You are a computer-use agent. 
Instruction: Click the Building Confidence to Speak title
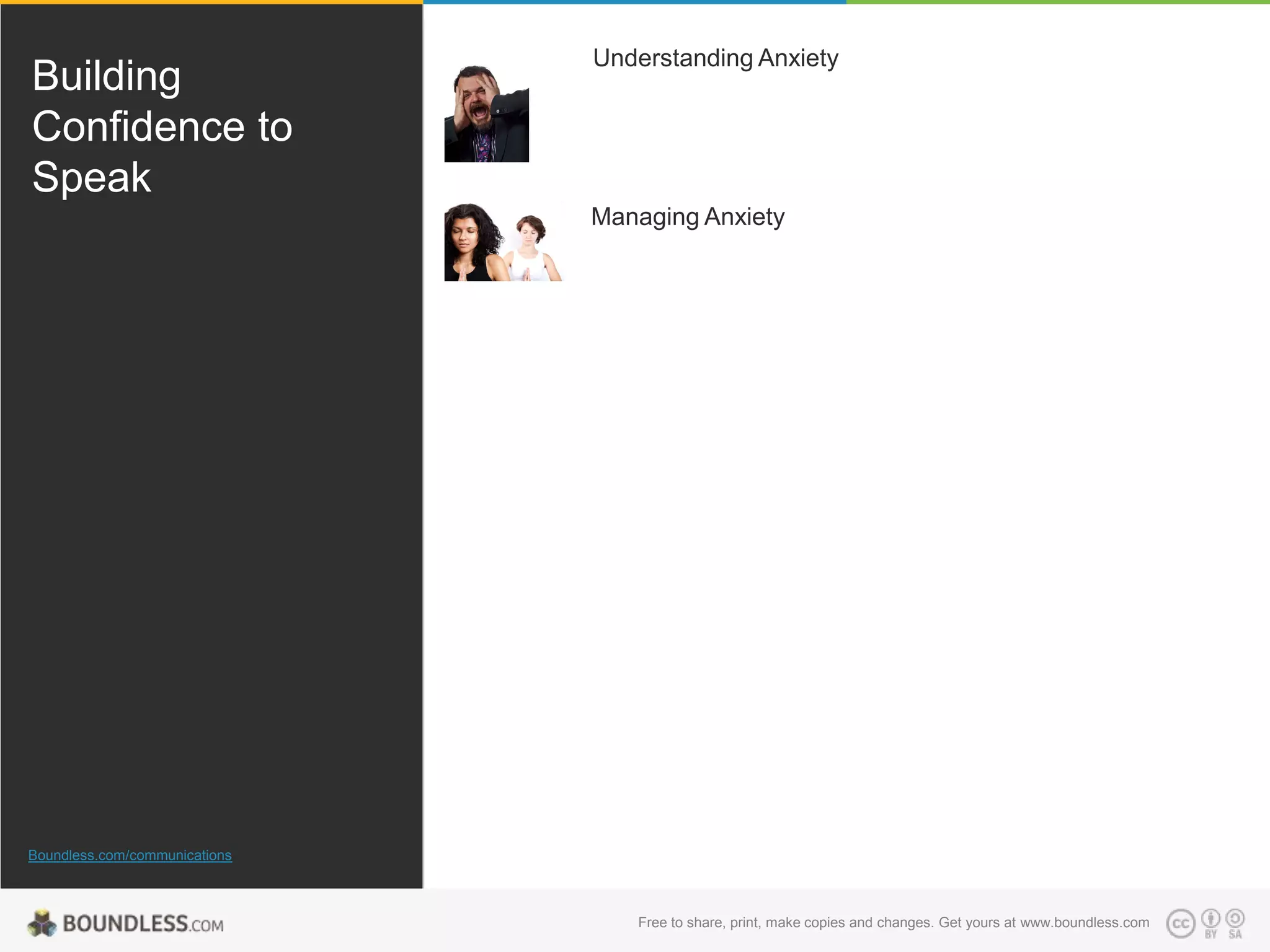pyautogui.click(x=162, y=126)
